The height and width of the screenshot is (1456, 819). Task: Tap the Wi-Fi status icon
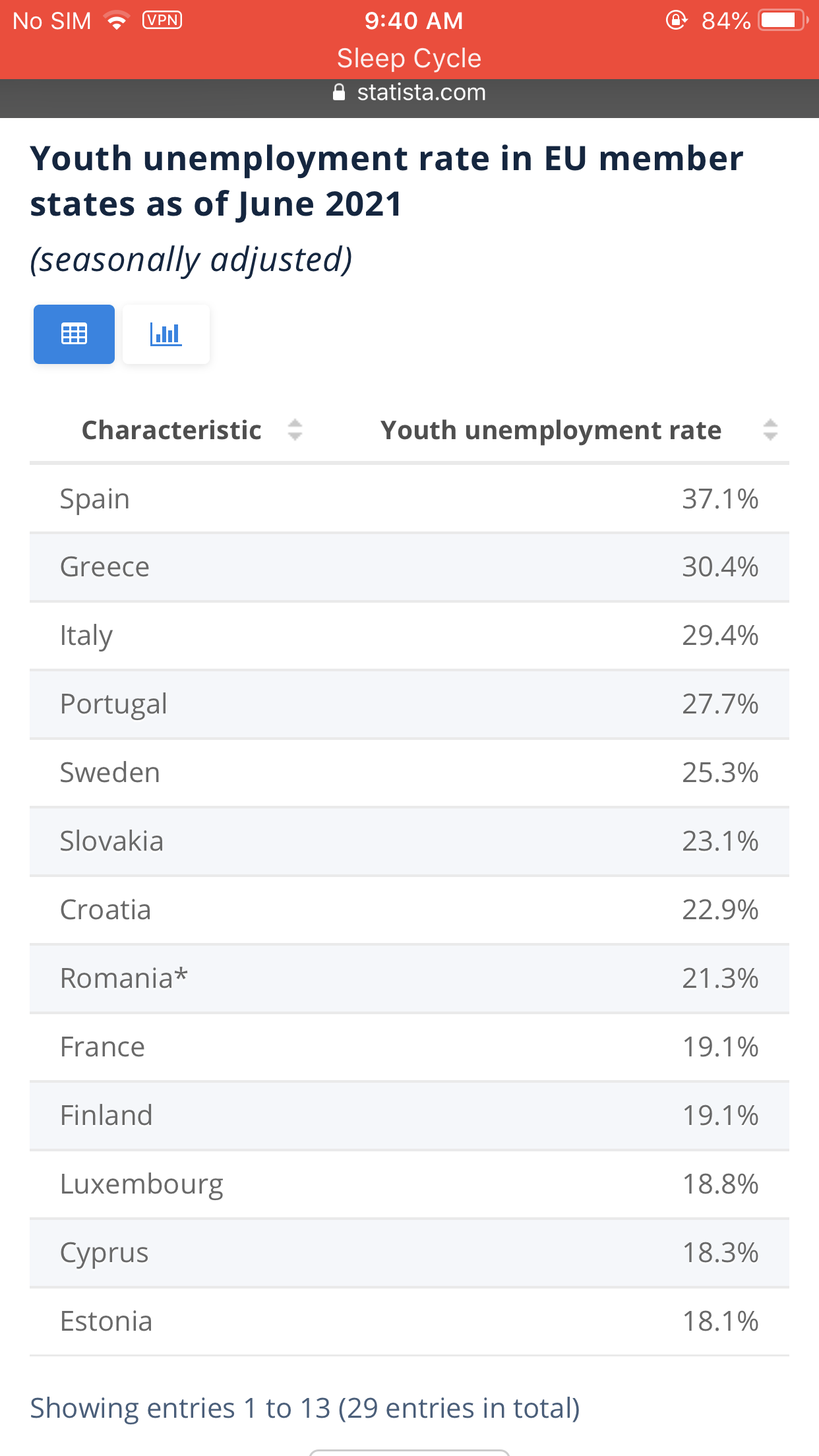[117, 21]
